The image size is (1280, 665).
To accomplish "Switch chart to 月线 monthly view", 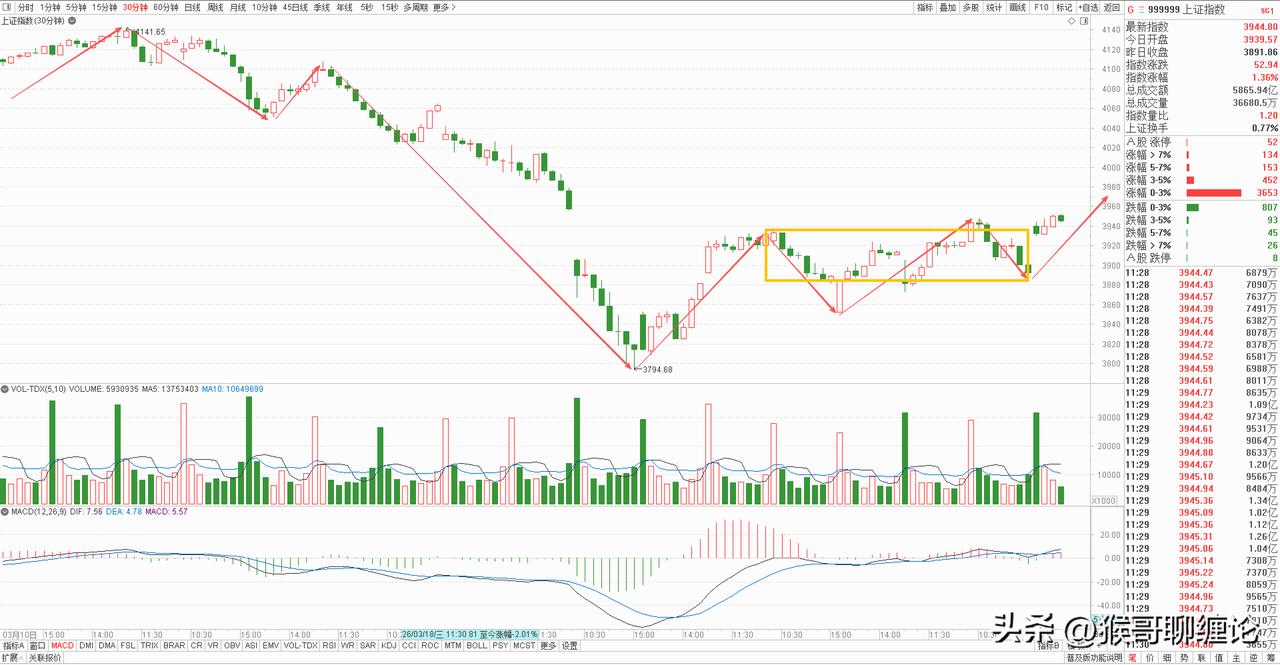I will (238, 7).
